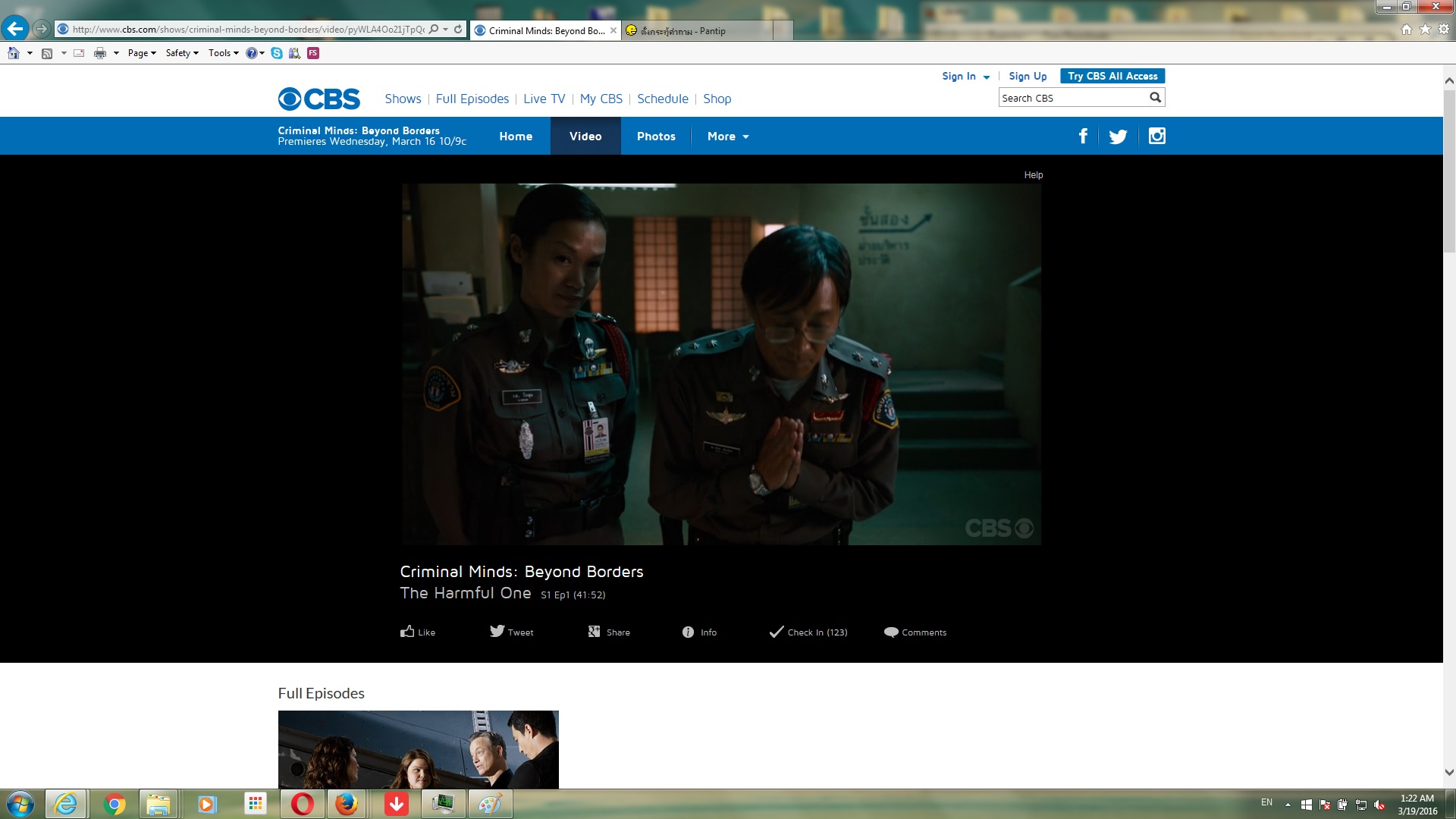Expand the Home button dropdown arrow
This screenshot has height=819, width=1456.
[30, 53]
